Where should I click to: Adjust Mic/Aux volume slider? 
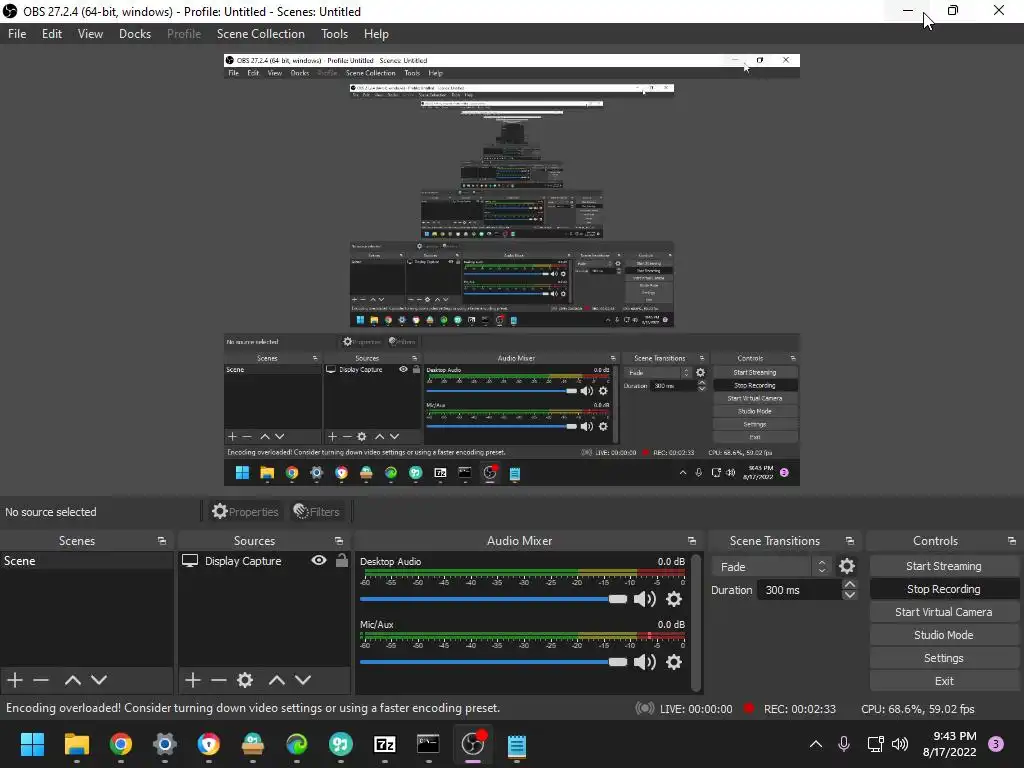click(493, 662)
